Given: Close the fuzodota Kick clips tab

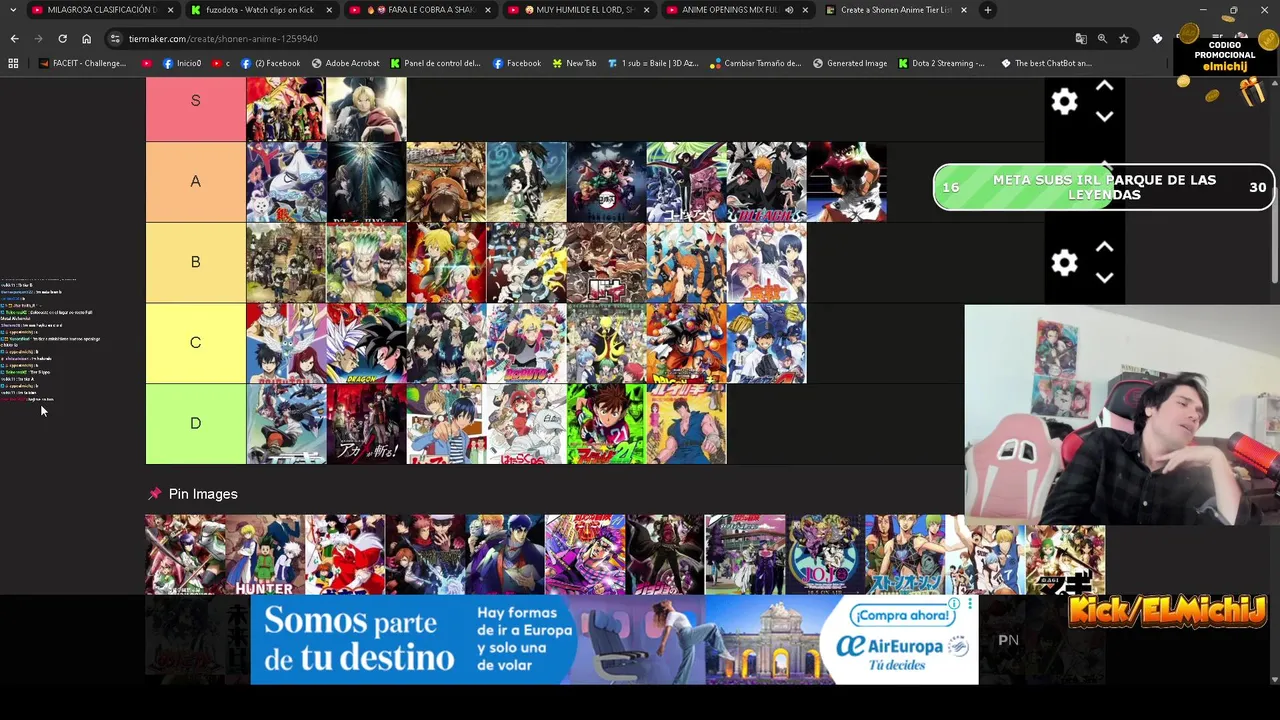Looking at the screenshot, I should point(329,10).
